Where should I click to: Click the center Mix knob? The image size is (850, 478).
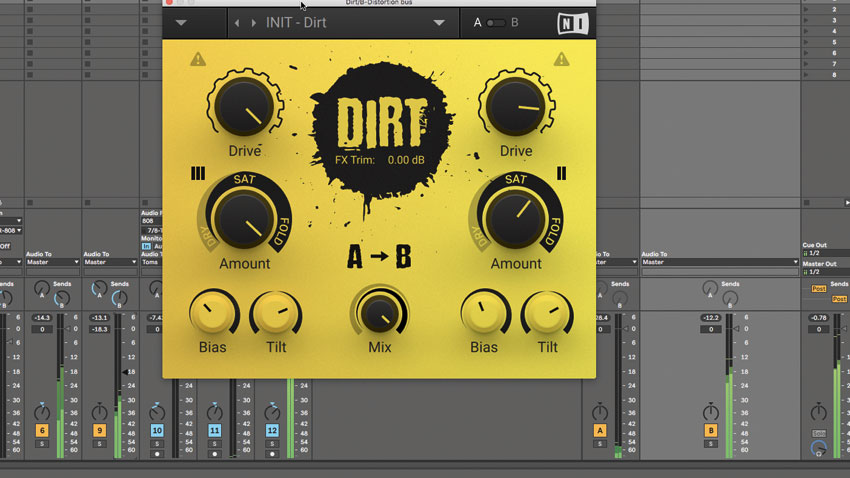(379, 313)
